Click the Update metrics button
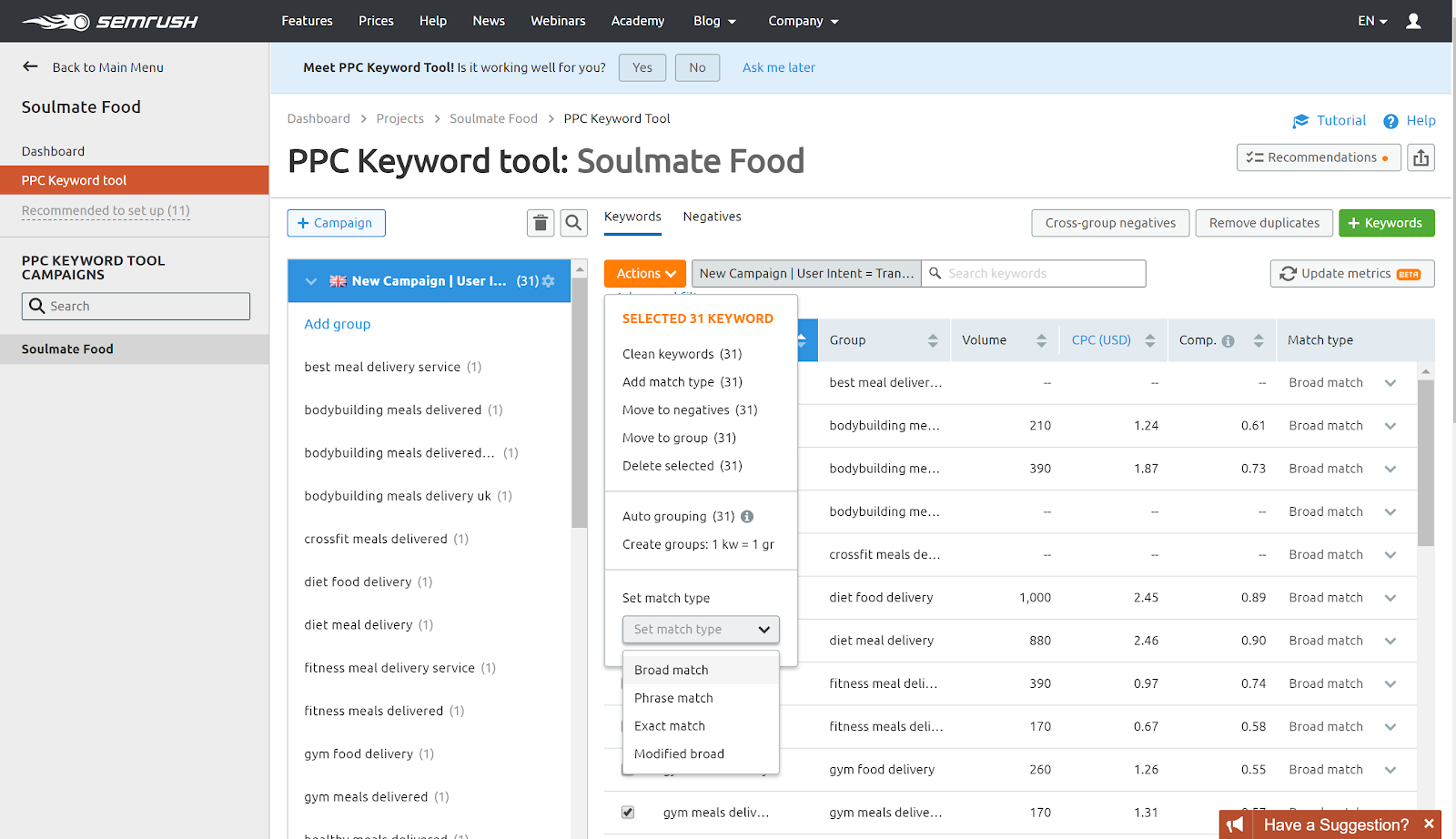Screen dimensions: 1456x839 pos(1352,274)
